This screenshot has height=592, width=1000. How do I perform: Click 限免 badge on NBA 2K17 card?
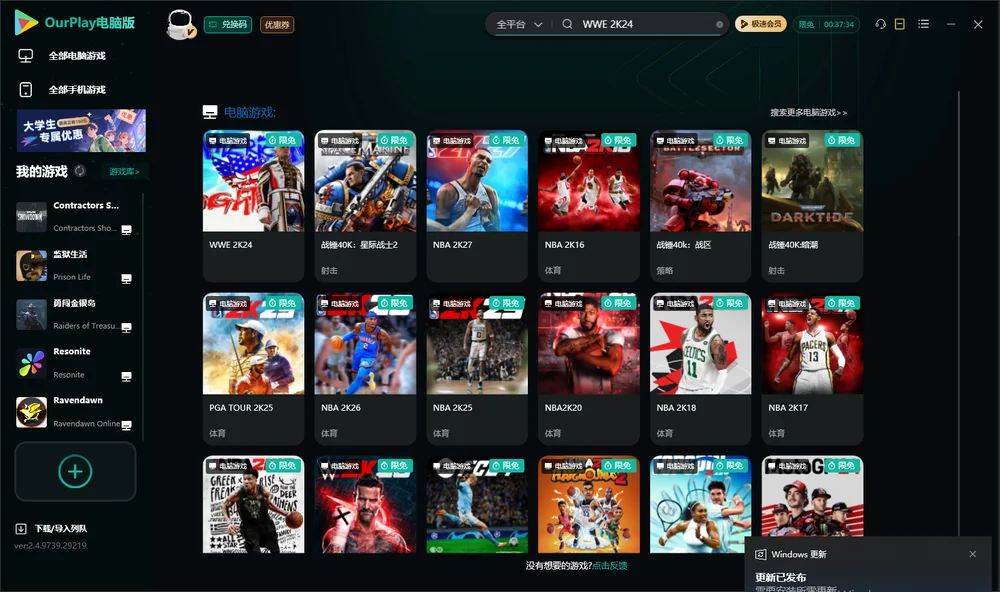(x=842, y=303)
